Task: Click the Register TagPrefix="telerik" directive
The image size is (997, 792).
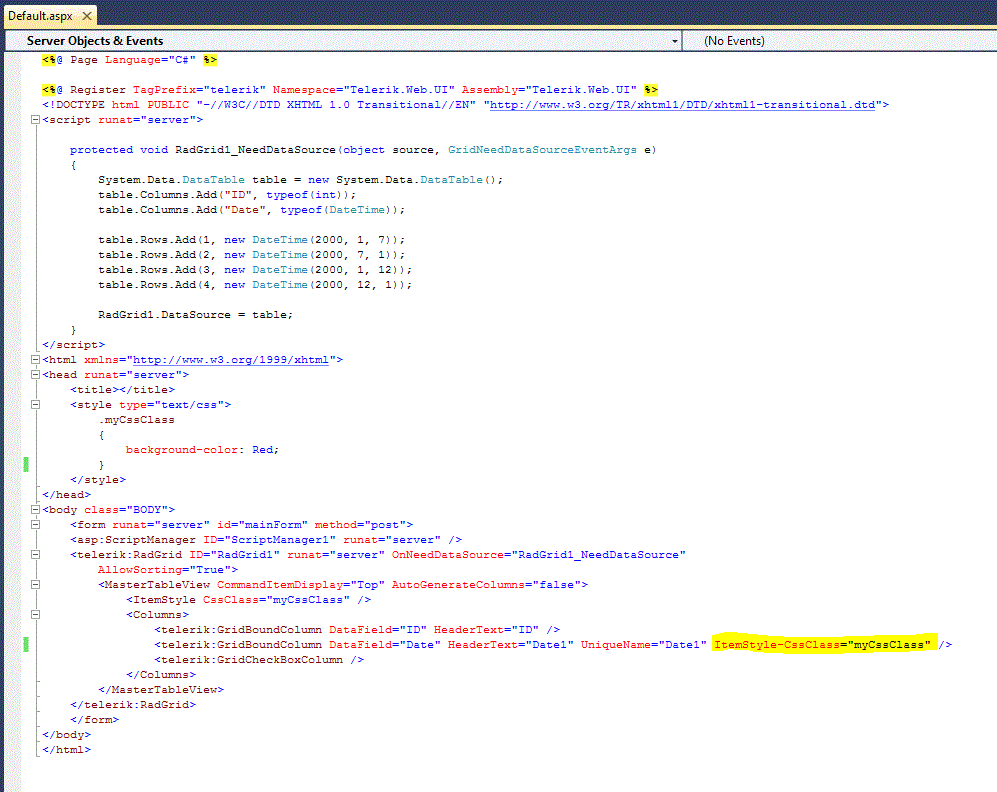Action: [350, 90]
